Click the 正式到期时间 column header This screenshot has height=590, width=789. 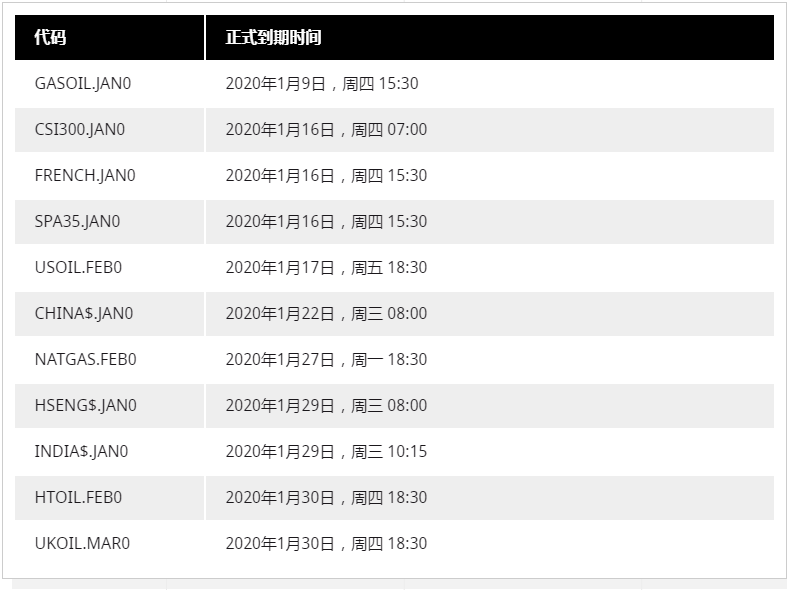click(273, 38)
